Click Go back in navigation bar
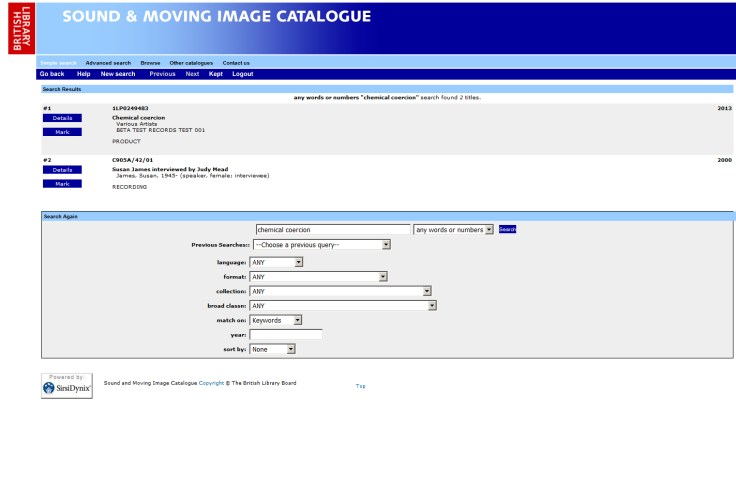736x483 pixels. pyautogui.click(x=52, y=74)
